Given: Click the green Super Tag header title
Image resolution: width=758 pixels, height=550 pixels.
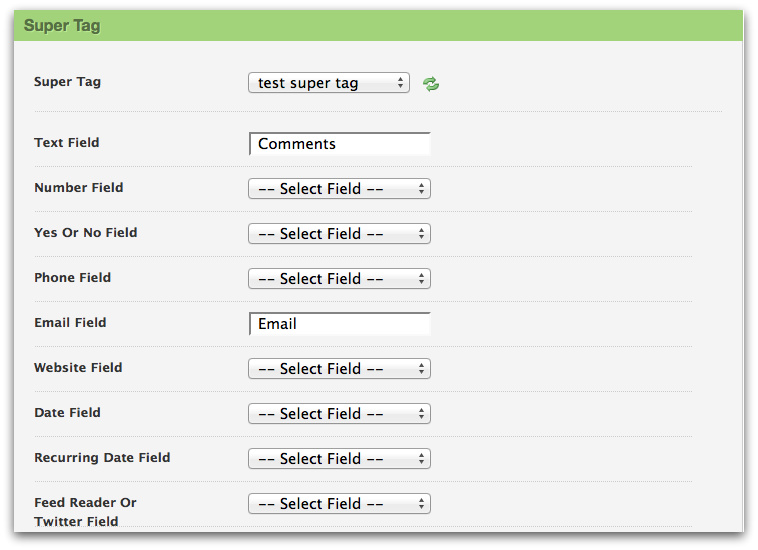Looking at the screenshot, I should coord(62,26).
